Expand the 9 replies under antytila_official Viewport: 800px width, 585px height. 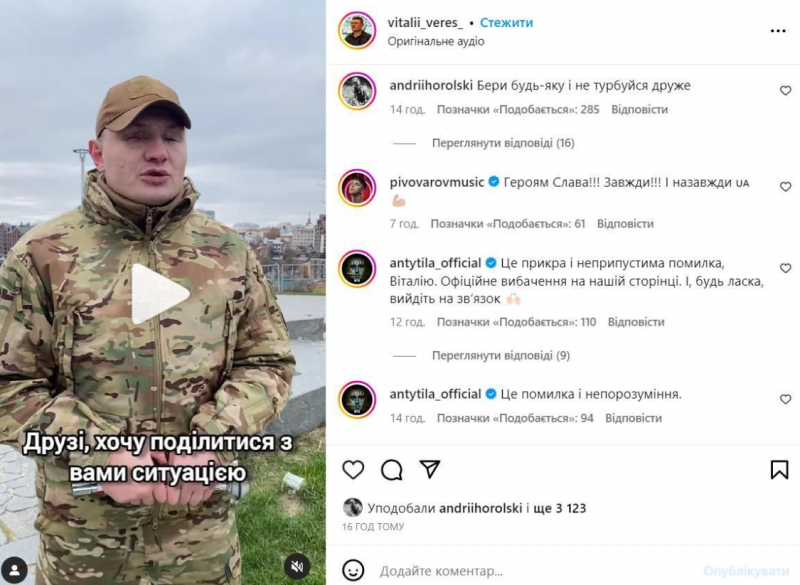point(501,355)
